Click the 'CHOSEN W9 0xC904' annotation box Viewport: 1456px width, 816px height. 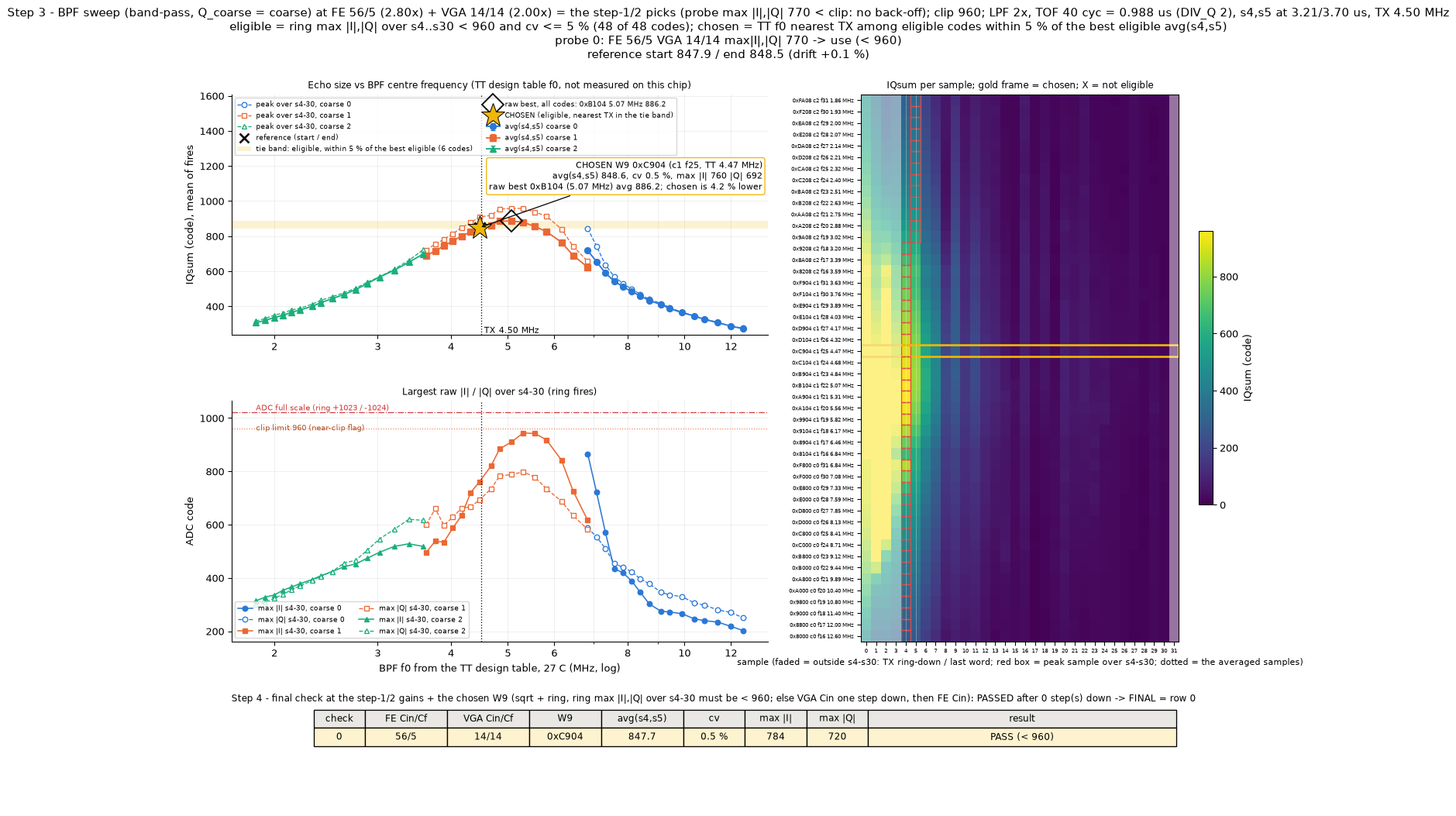coord(625,176)
